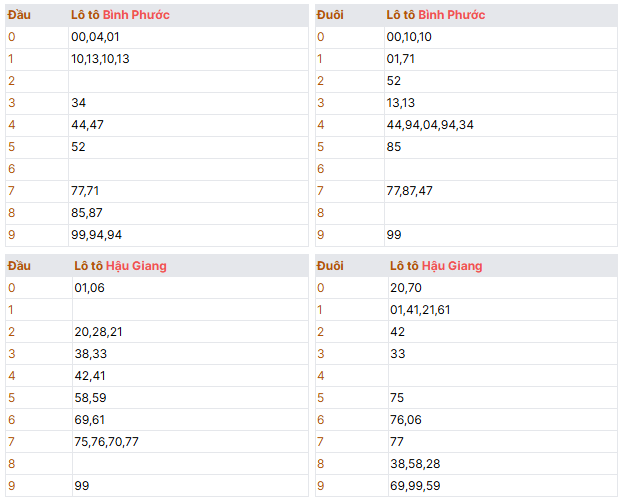
Task: Select Bình Phước Đầu cell 99,94,94
Action: (96, 234)
